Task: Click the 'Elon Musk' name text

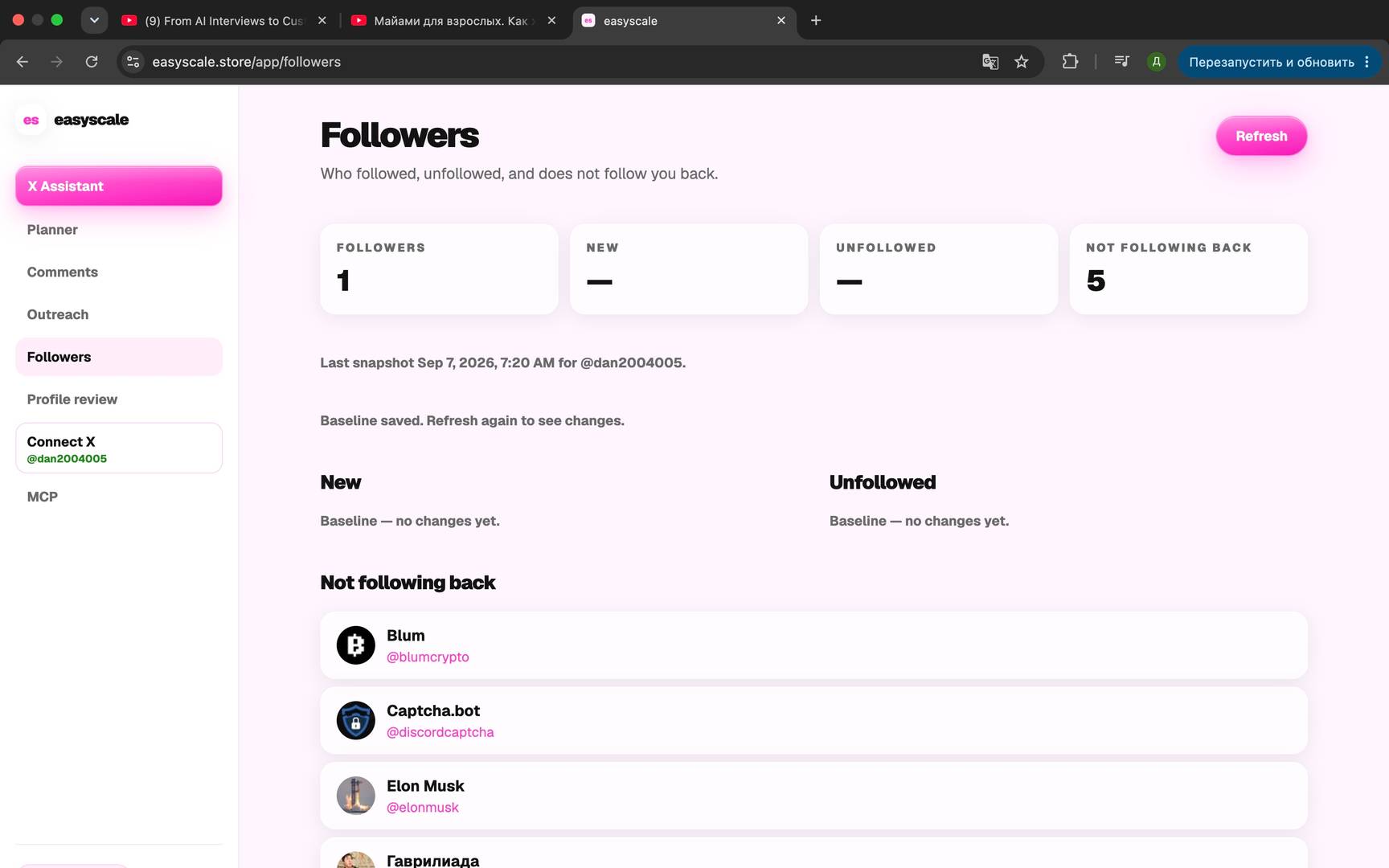Action: click(x=425, y=786)
